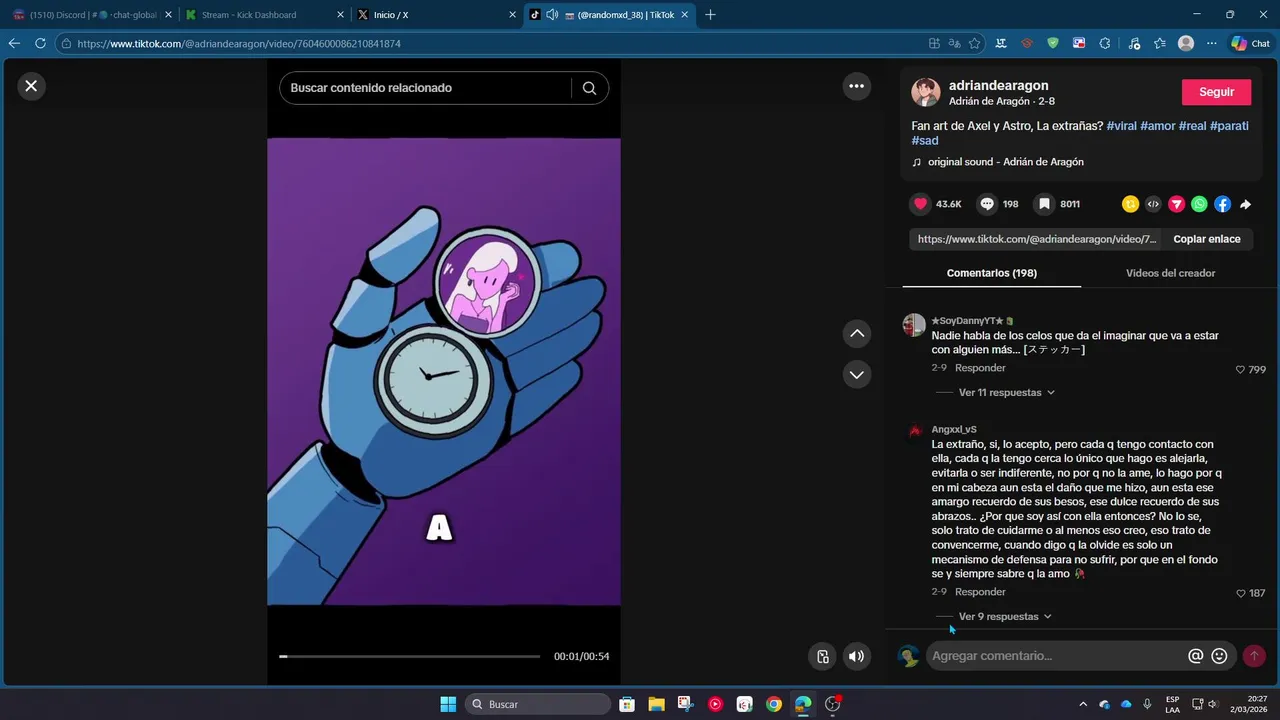Open the Windows Start menu
Image resolution: width=1280 pixels, height=720 pixels.
pos(448,704)
